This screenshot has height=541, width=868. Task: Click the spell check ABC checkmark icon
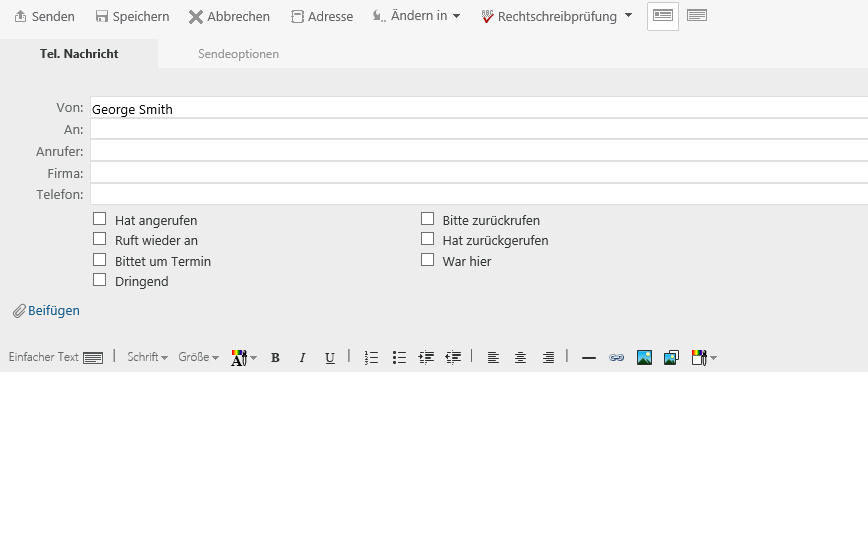[x=487, y=17]
